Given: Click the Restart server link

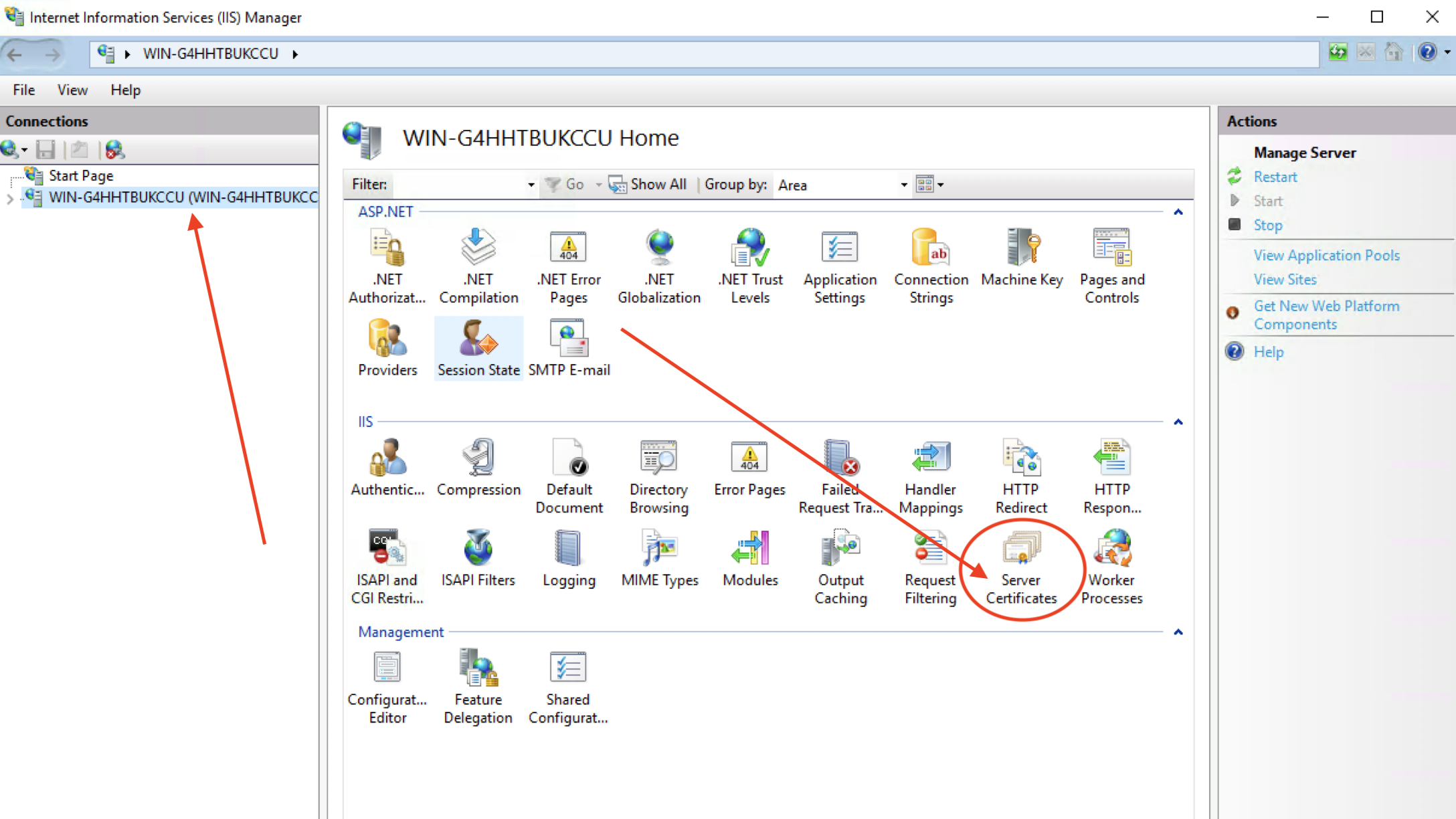Looking at the screenshot, I should [1275, 177].
